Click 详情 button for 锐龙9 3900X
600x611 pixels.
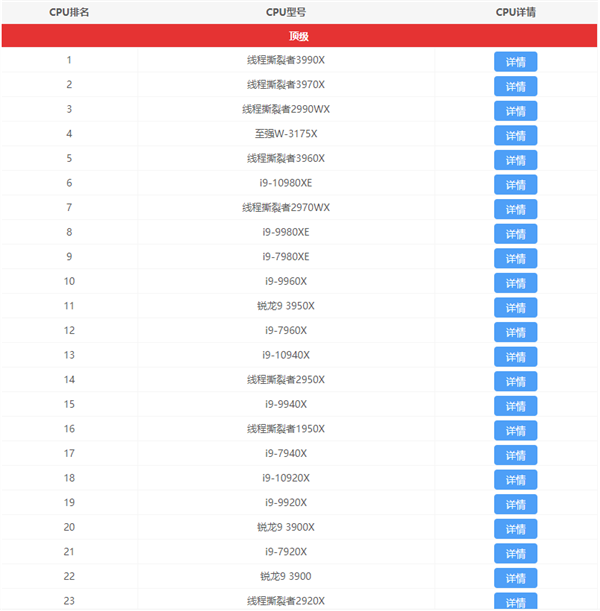coord(515,528)
